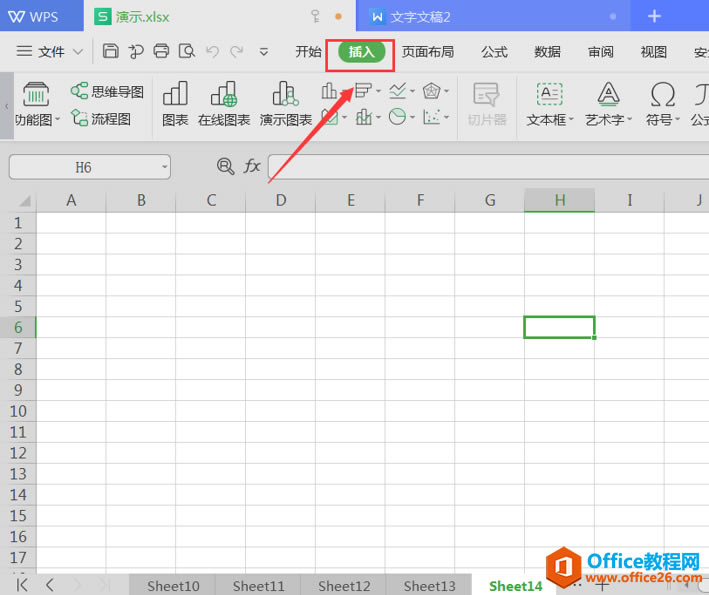709x595 pixels.
Task: Open the 审阅 ribbon tab
Action: 600,52
